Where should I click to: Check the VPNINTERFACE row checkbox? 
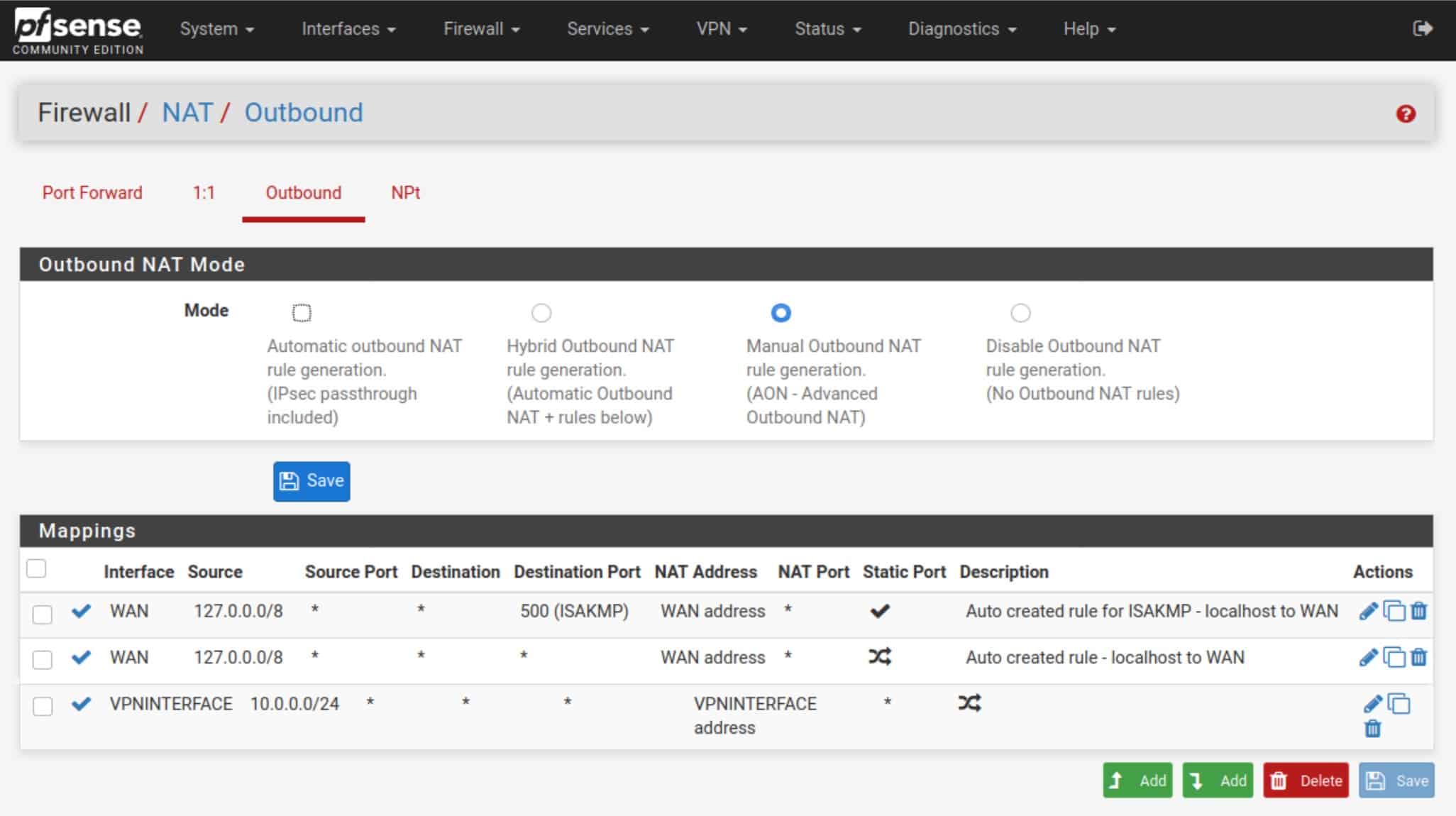[43, 707]
